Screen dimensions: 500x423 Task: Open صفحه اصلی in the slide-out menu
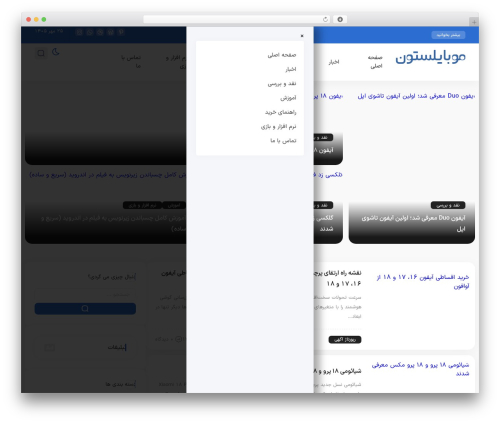click(x=282, y=55)
